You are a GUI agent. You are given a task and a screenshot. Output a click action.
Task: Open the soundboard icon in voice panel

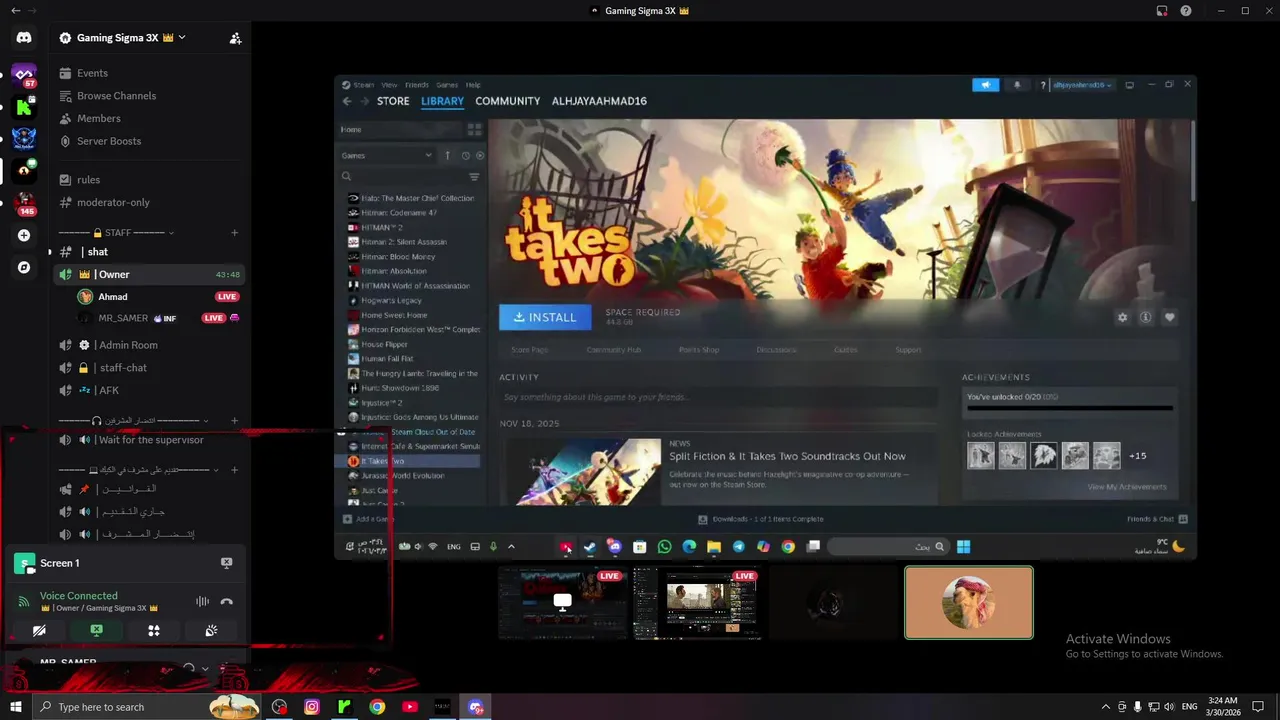[211, 631]
